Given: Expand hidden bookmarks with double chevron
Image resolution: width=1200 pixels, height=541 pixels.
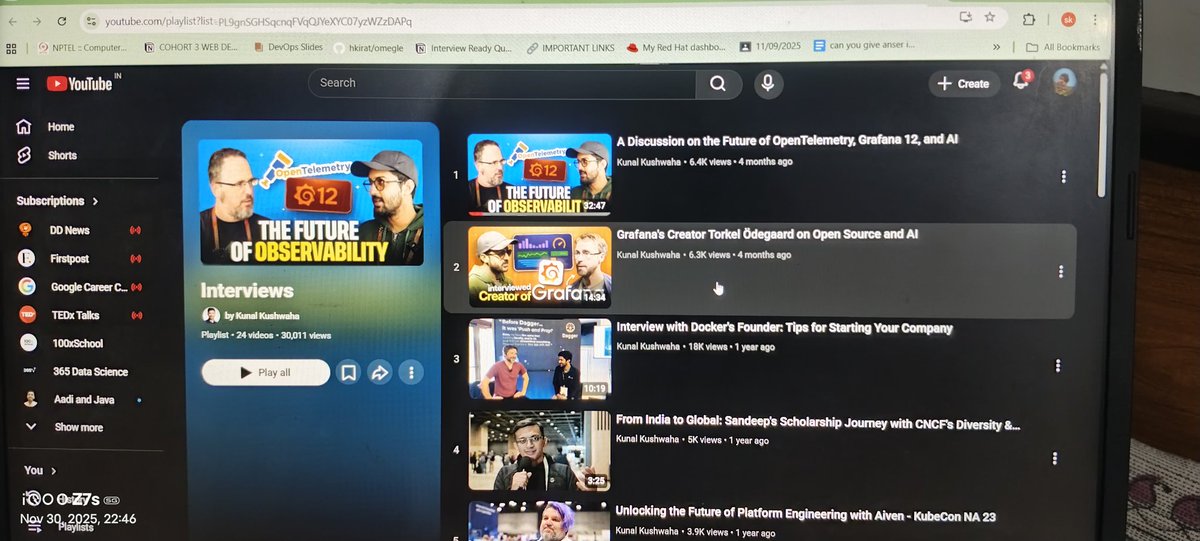Looking at the screenshot, I should tap(996, 47).
